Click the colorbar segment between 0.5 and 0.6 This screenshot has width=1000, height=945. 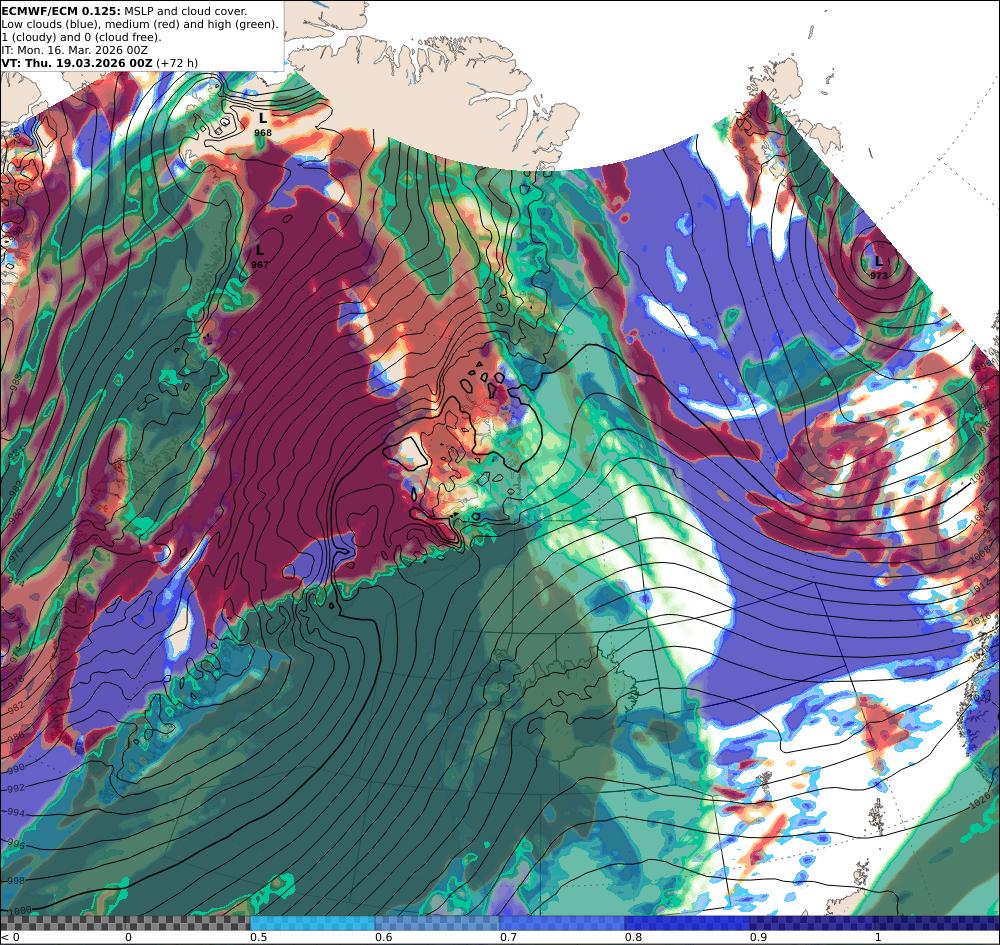pos(312,923)
